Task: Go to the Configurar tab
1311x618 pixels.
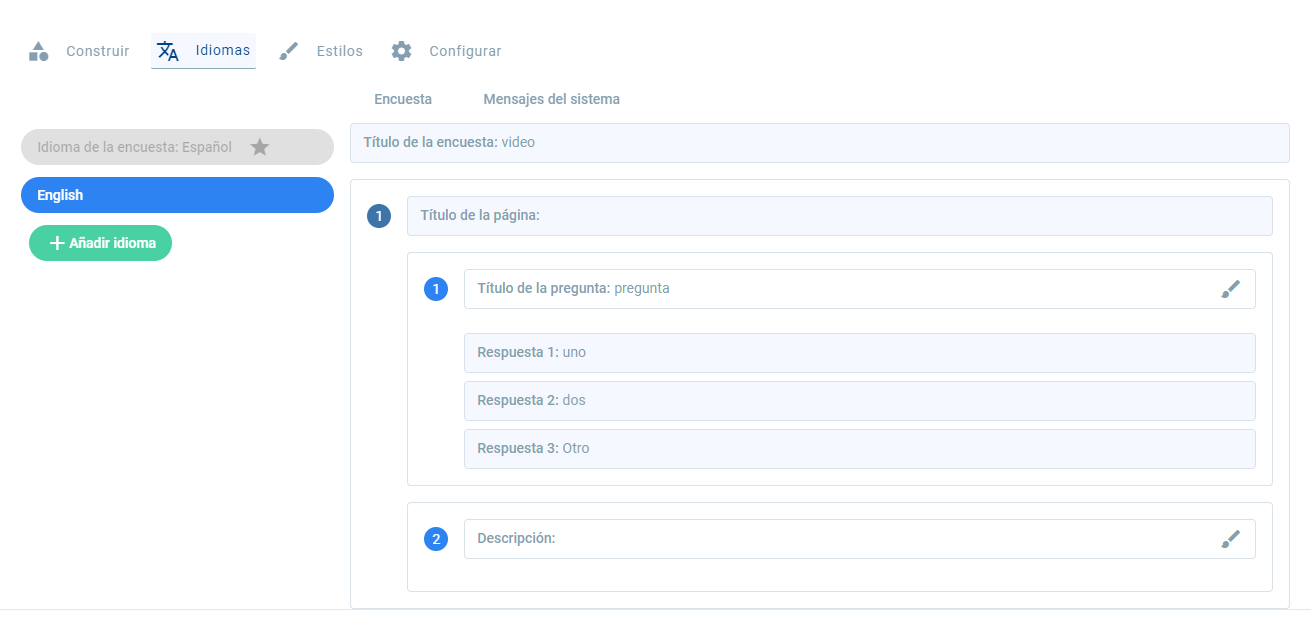Action: 446,51
